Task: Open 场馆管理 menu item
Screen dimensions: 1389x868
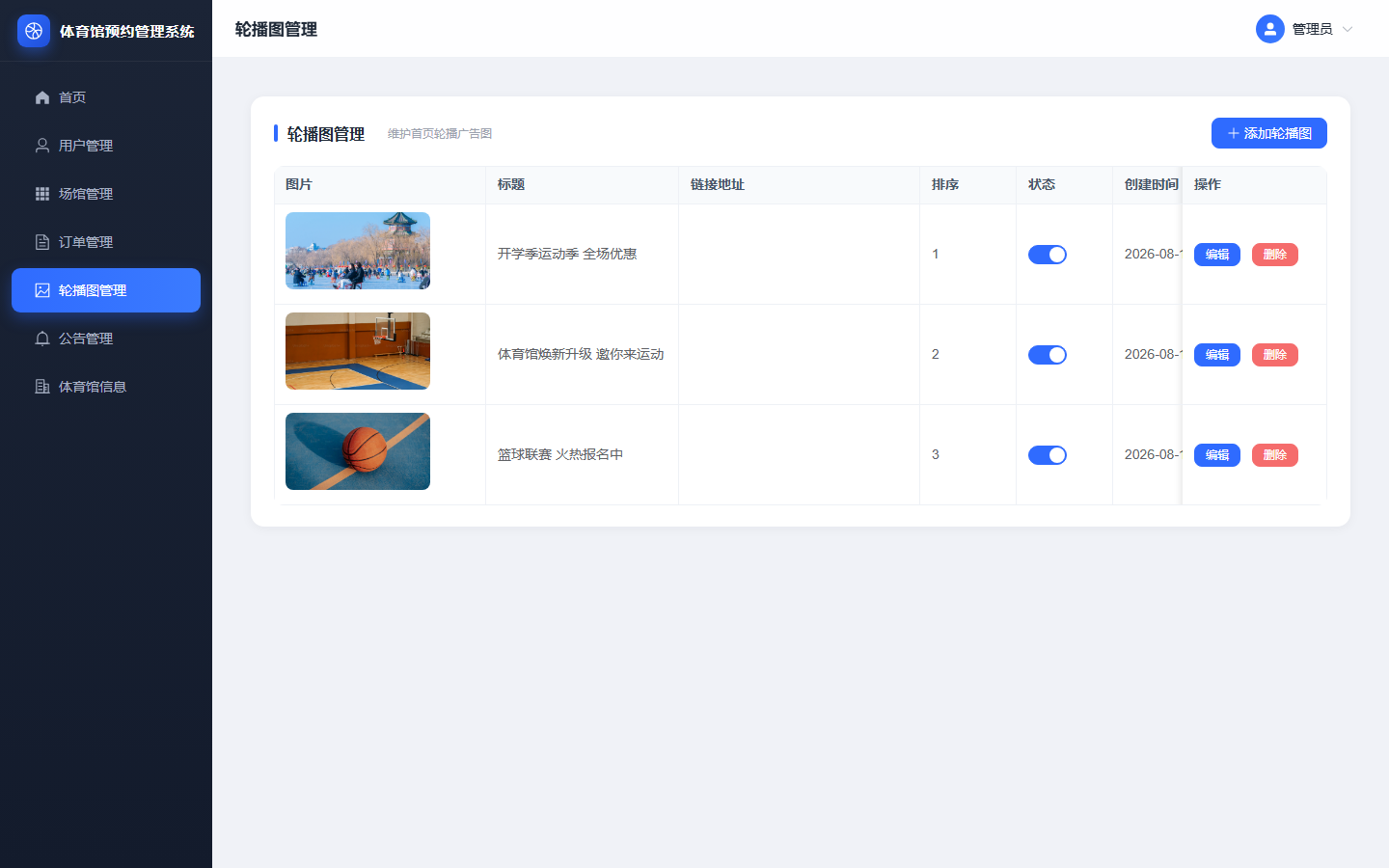Action: point(106,194)
